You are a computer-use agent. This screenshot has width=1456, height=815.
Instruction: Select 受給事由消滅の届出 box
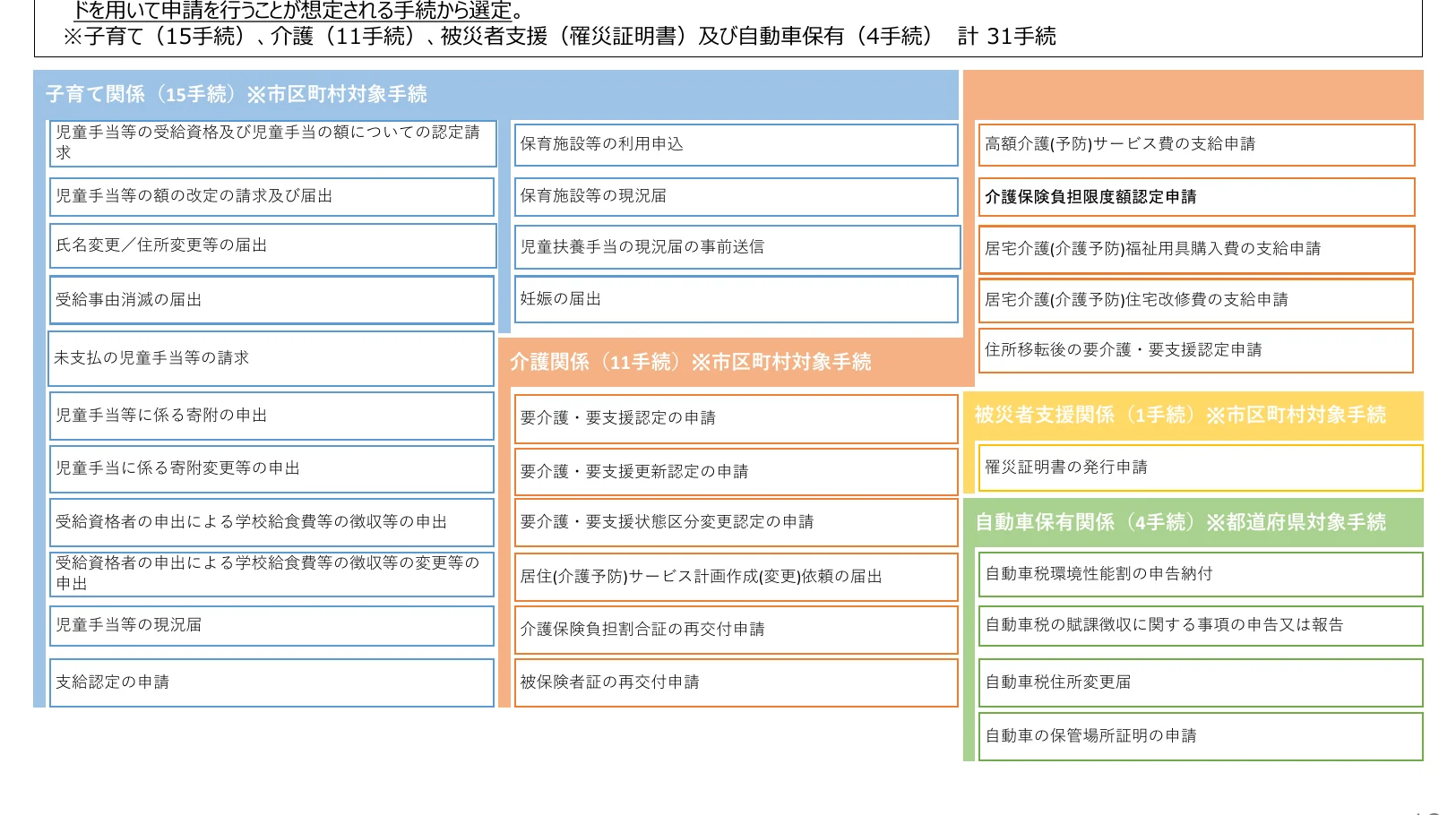pyautogui.click(x=271, y=300)
